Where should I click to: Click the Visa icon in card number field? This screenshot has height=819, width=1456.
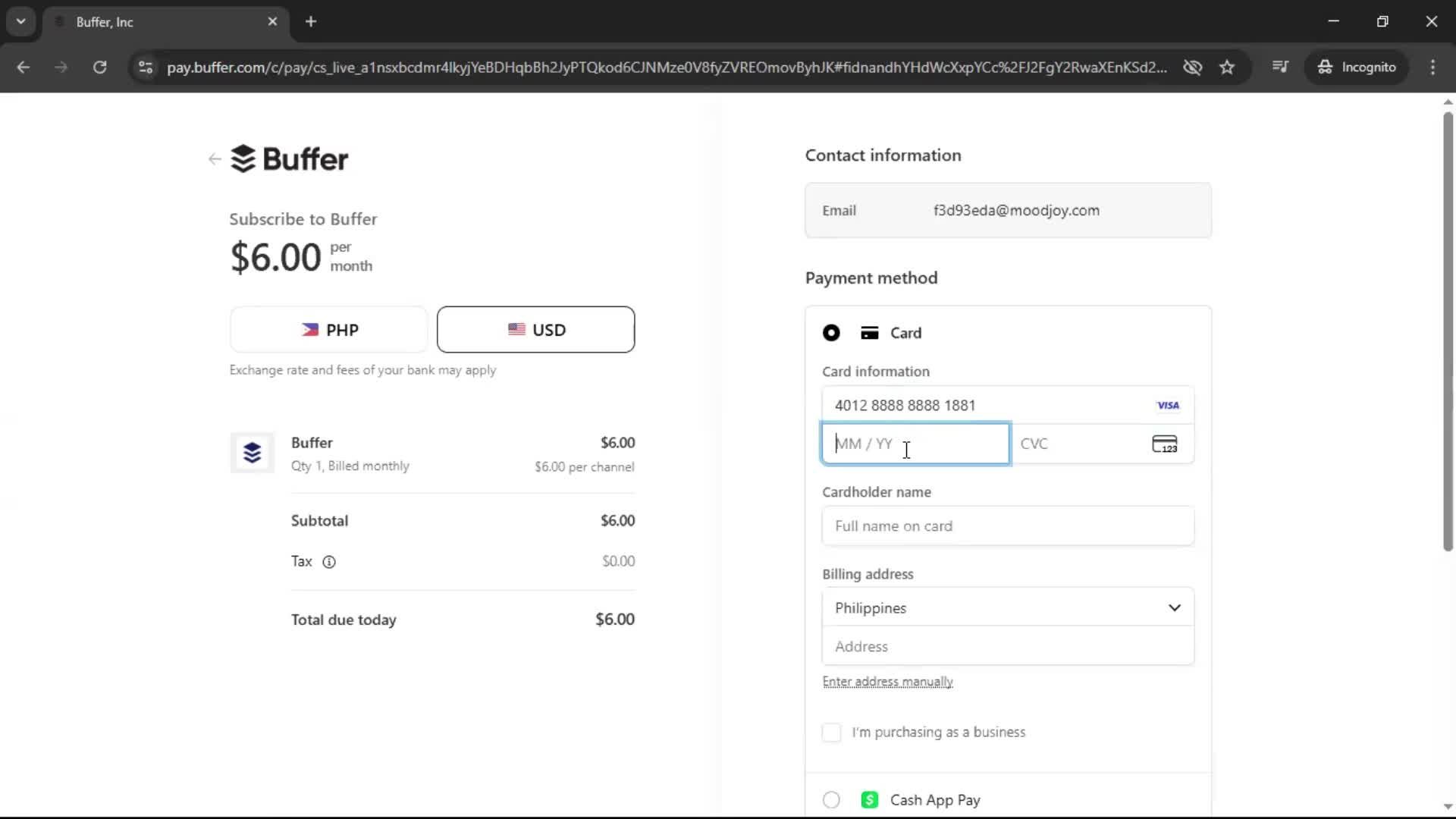1168,405
